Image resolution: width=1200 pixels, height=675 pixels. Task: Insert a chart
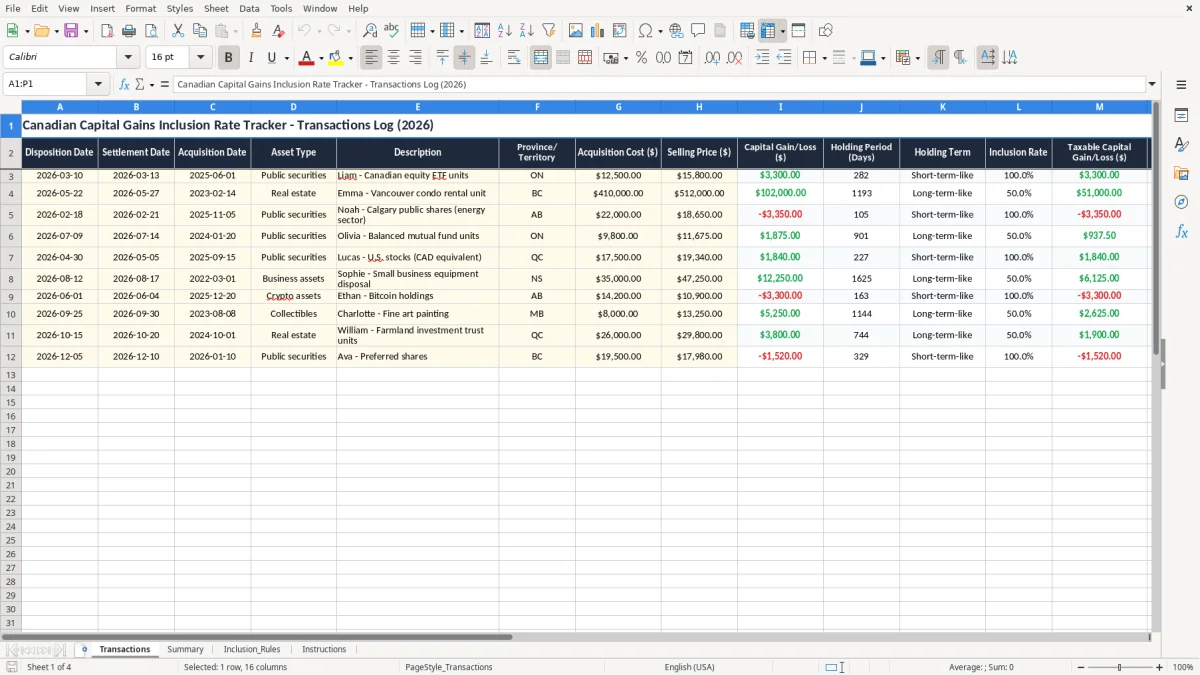[x=598, y=31]
